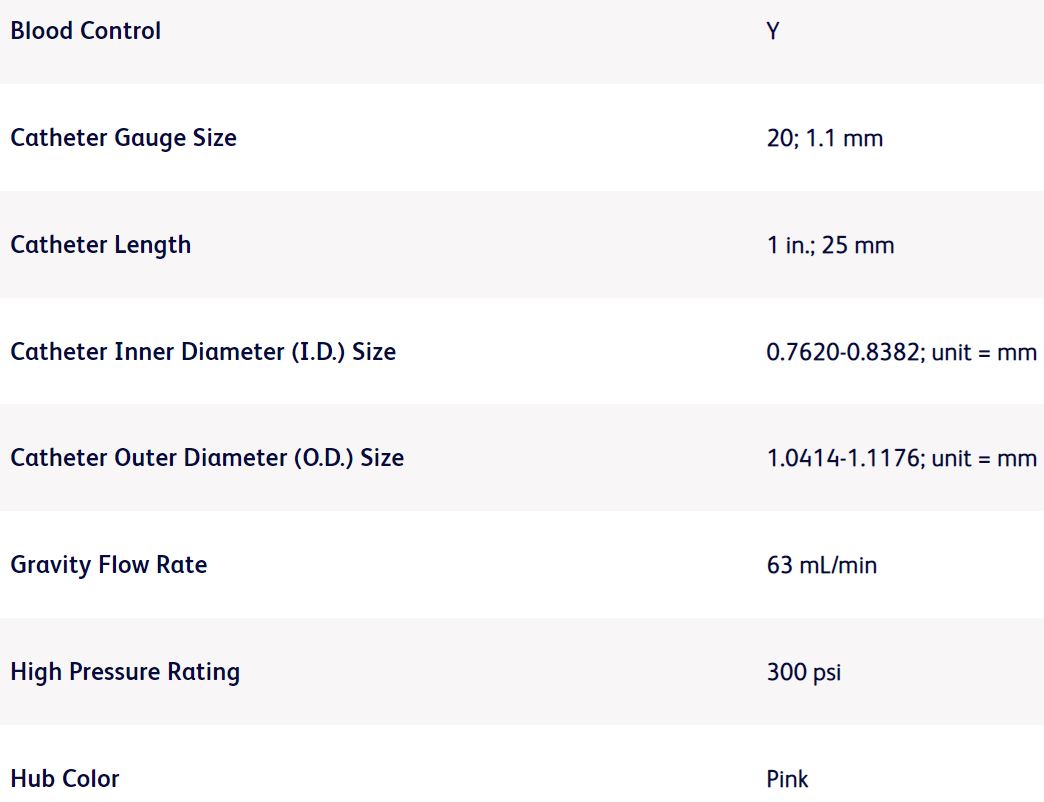Select the 0.7620-0.8382 inner diameter range

pos(844,352)
